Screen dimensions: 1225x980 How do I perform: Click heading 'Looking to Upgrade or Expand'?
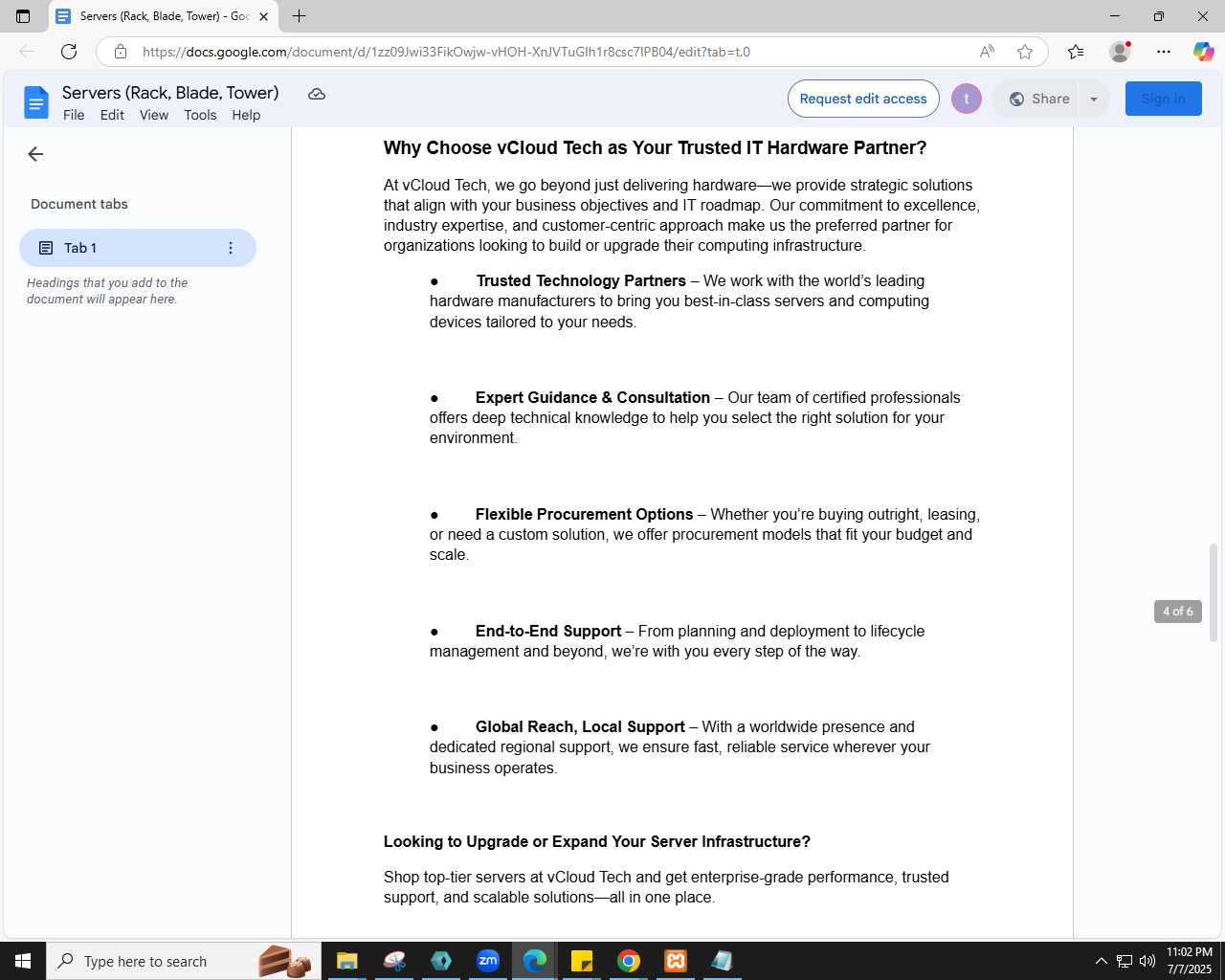pyautogui.click(x=597, y=841)
